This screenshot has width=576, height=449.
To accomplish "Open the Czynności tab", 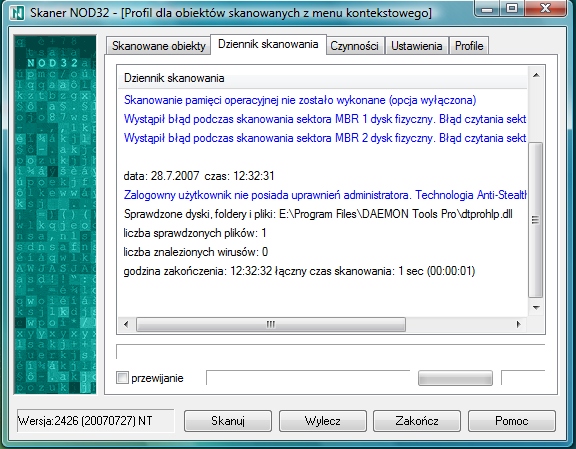I will 354,46.
